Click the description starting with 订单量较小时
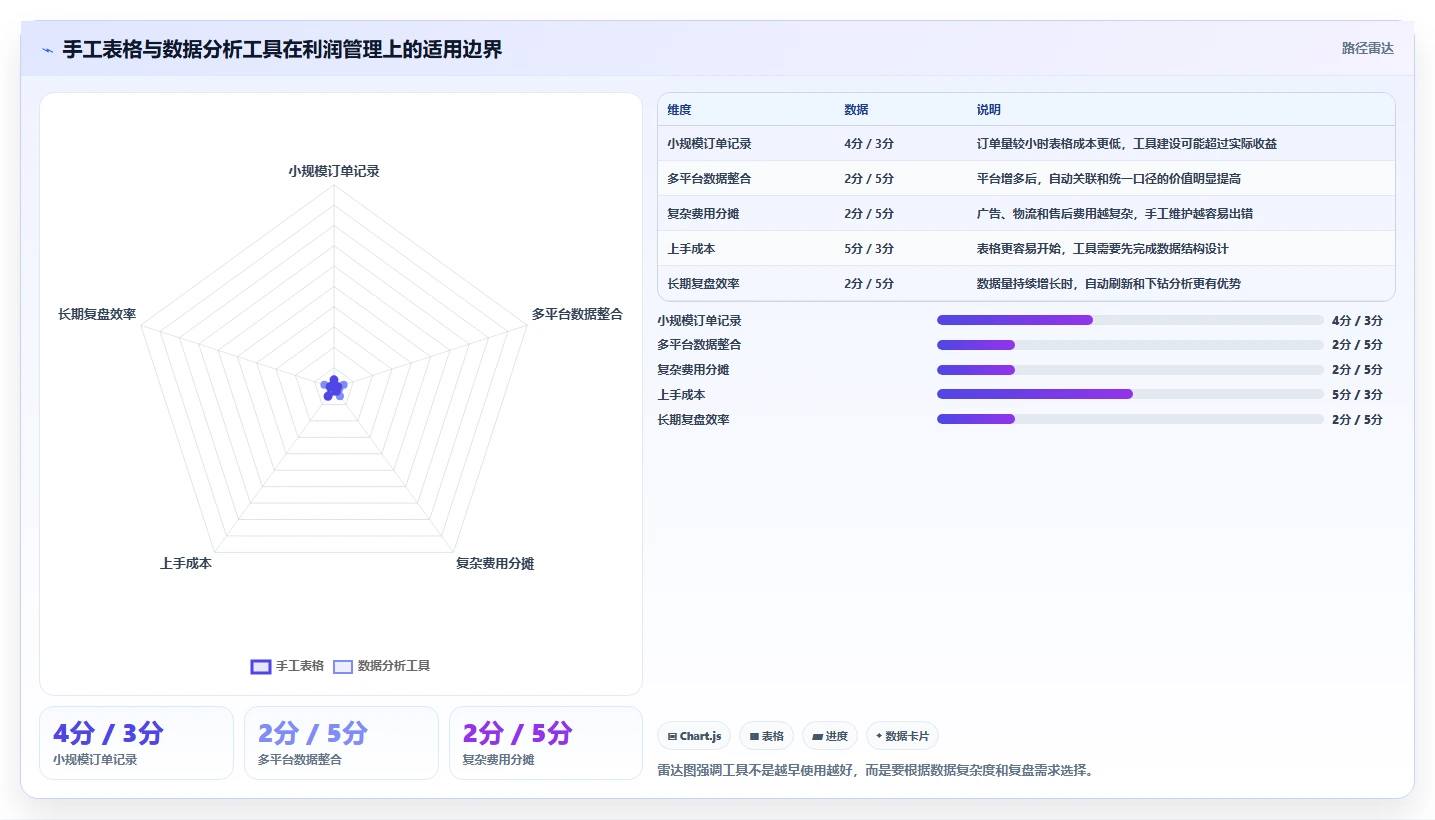This screenshot has height=820, width=1435. pyautogui.click(x=1127, y=144)
